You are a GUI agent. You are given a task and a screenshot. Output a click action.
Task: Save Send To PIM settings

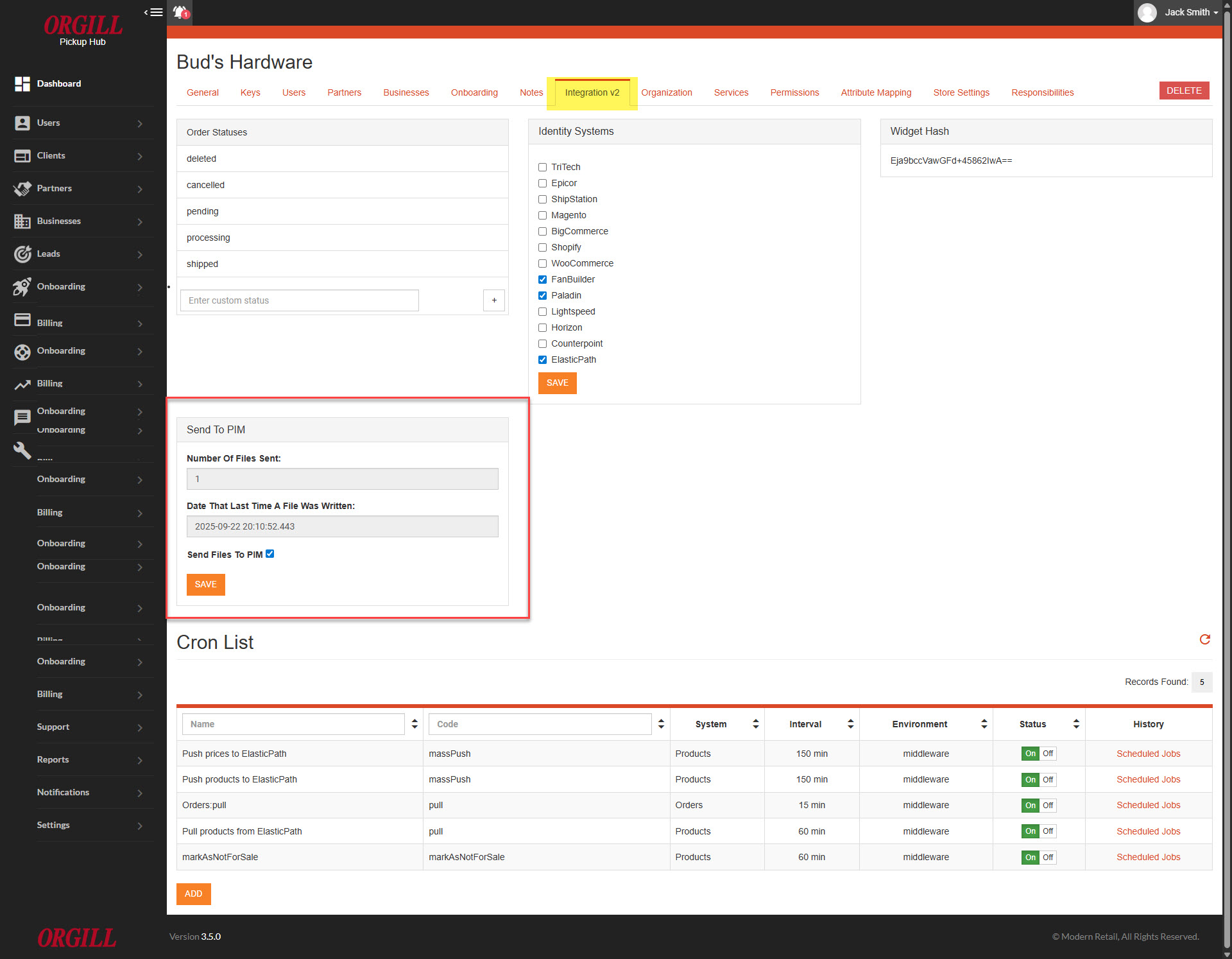coord(205,585)
